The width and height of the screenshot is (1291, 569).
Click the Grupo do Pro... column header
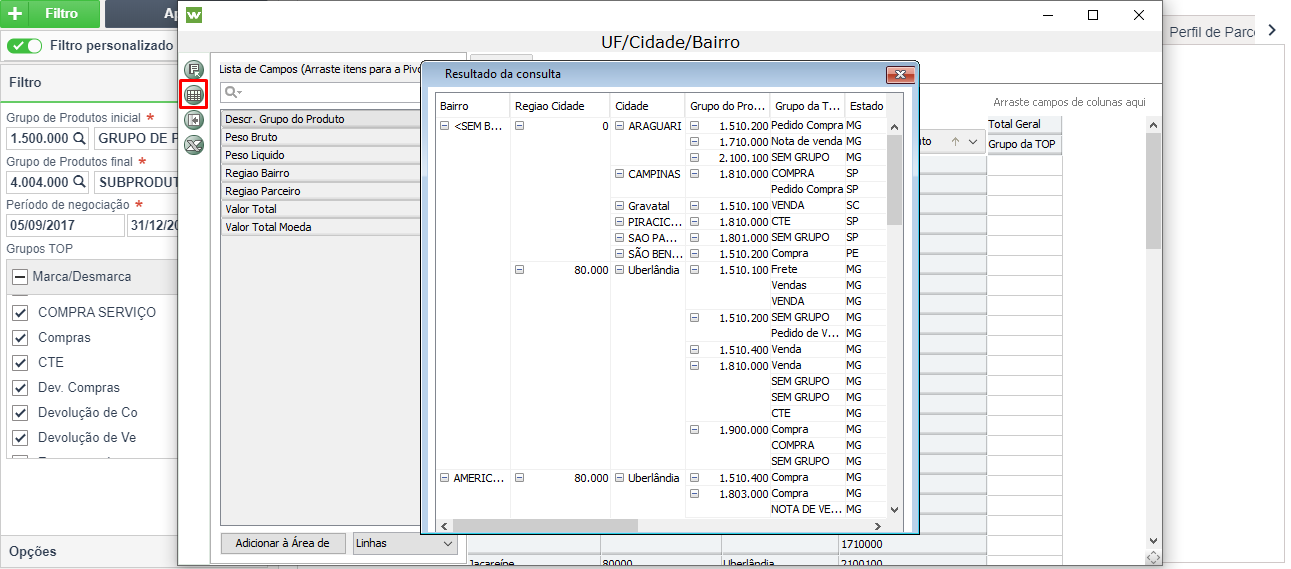728,105
